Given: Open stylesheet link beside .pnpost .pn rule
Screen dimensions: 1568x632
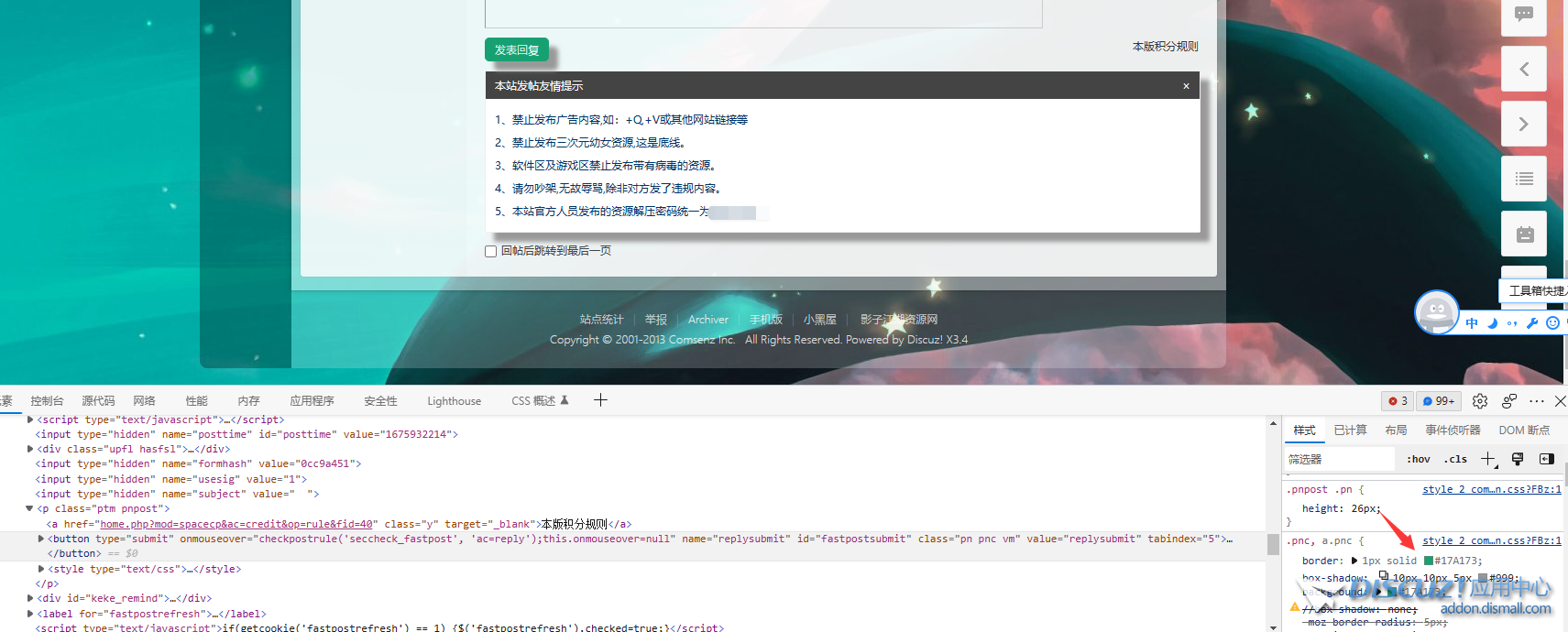Looking at the screenshot, I should (1491, 489).
